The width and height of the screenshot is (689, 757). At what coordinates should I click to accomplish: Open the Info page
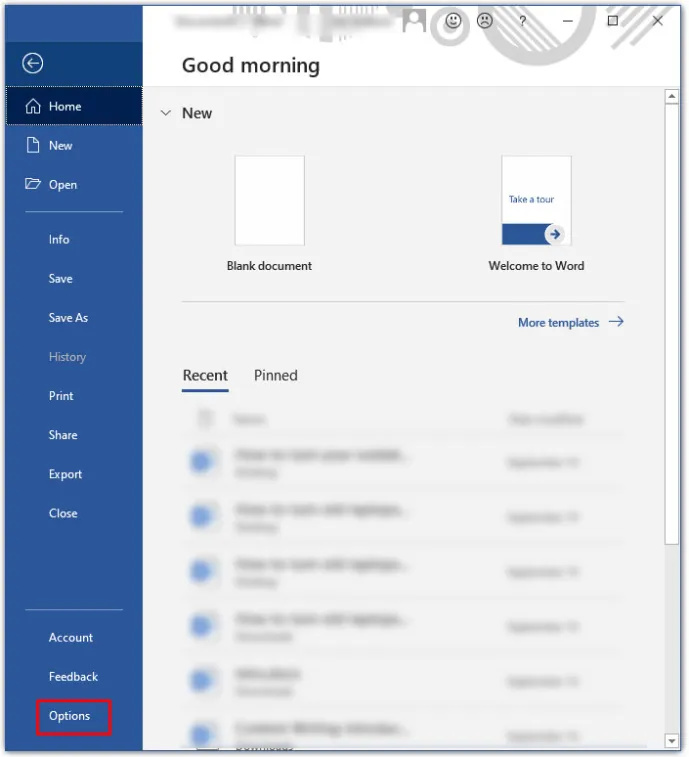74,239
